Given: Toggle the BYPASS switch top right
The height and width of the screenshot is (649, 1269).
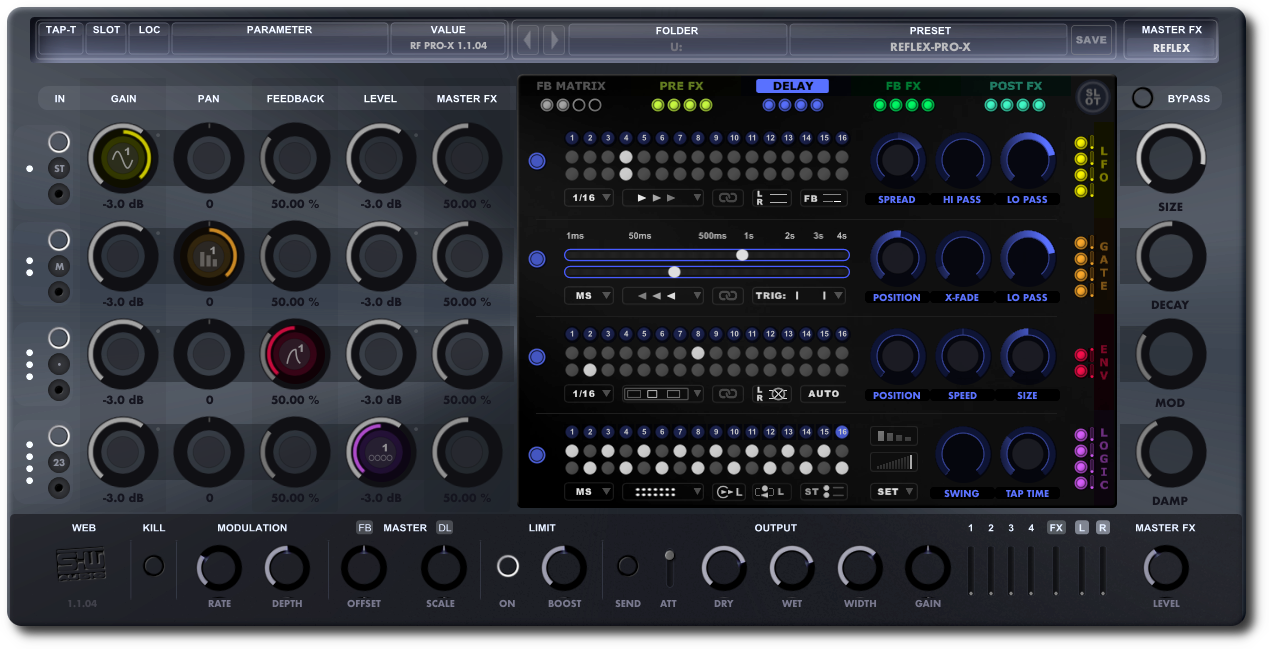Looking at the screenshot, I should coord(1142,98).
